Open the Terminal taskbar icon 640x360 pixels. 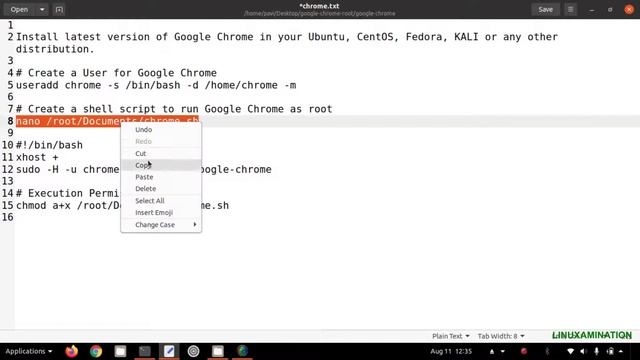(144, 351)
